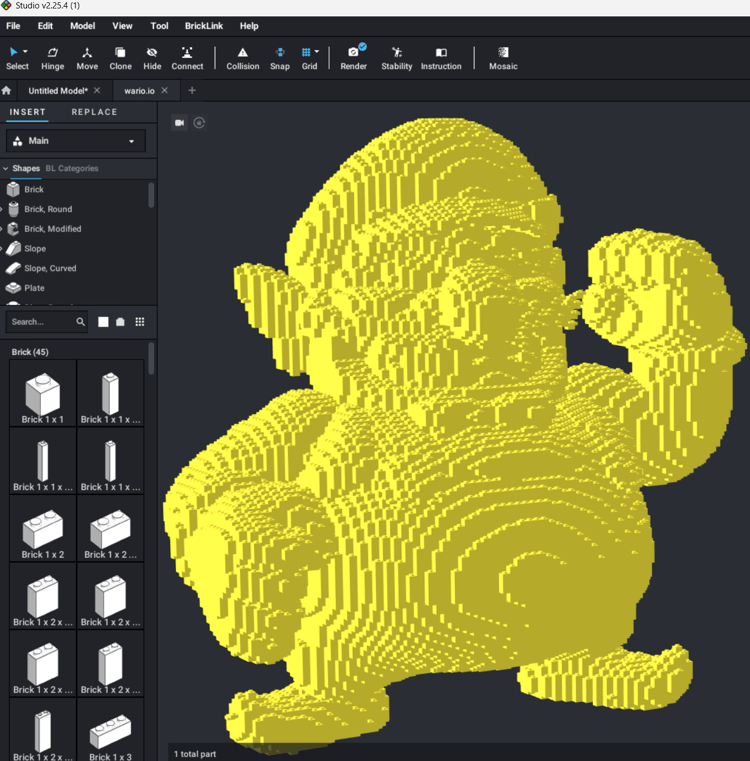The width and height of the screenshot is (750, 761).
Task: Click the '1 total part' status text
Action: [195, 754]
